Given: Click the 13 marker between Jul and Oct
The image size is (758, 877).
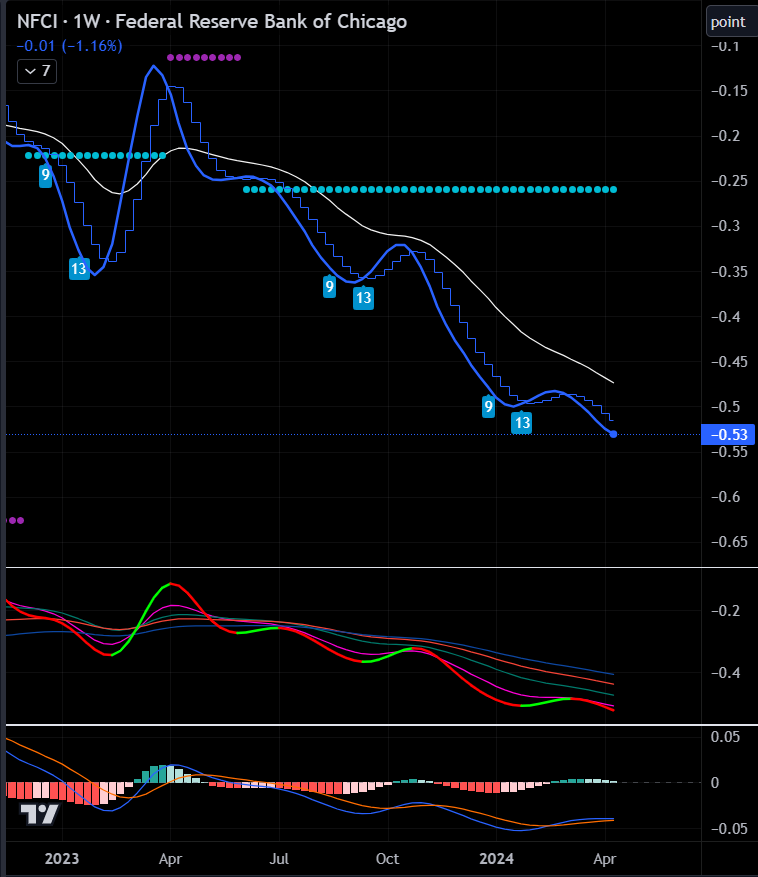Looking at the screenshot, I should click(x=363, y=297).
